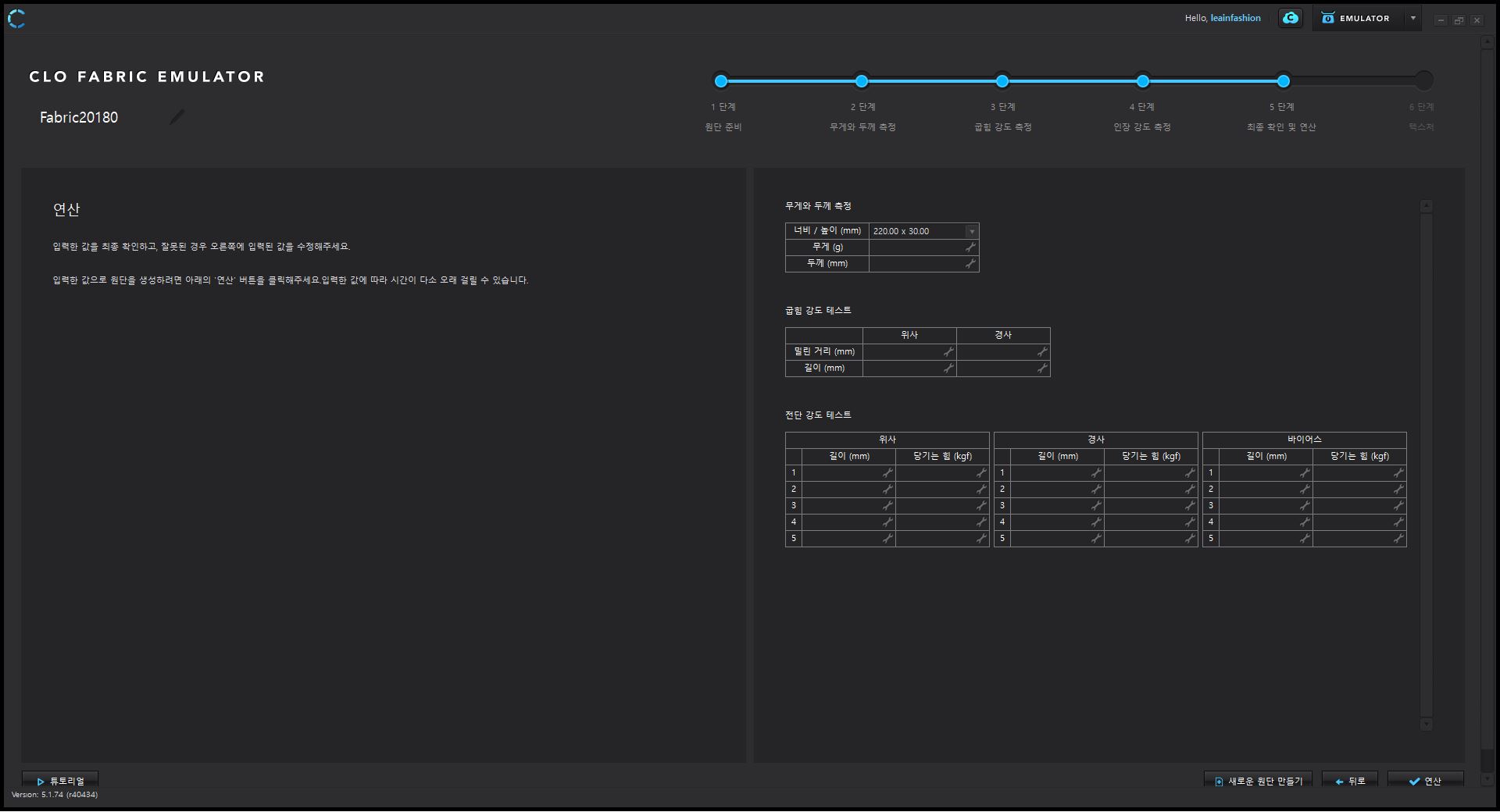Go back with the 뒤로 button
Image resolution: width=1500 pixels, height=812 pixels.
[1350, 781]
